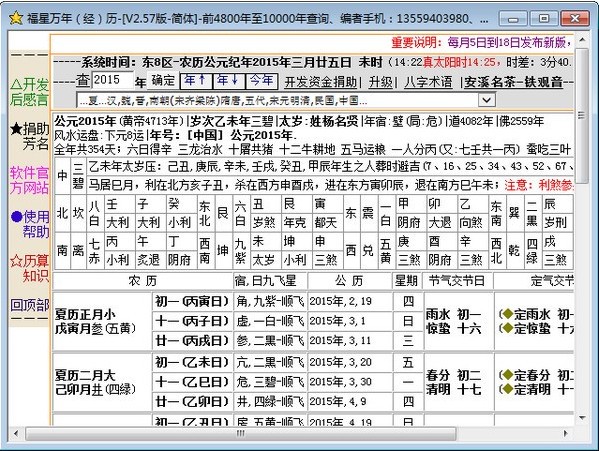The height and width of the screenshot is (451, 599).
Task: Click 角,九紫-顺飞 star cell
Action: [270, 301]
